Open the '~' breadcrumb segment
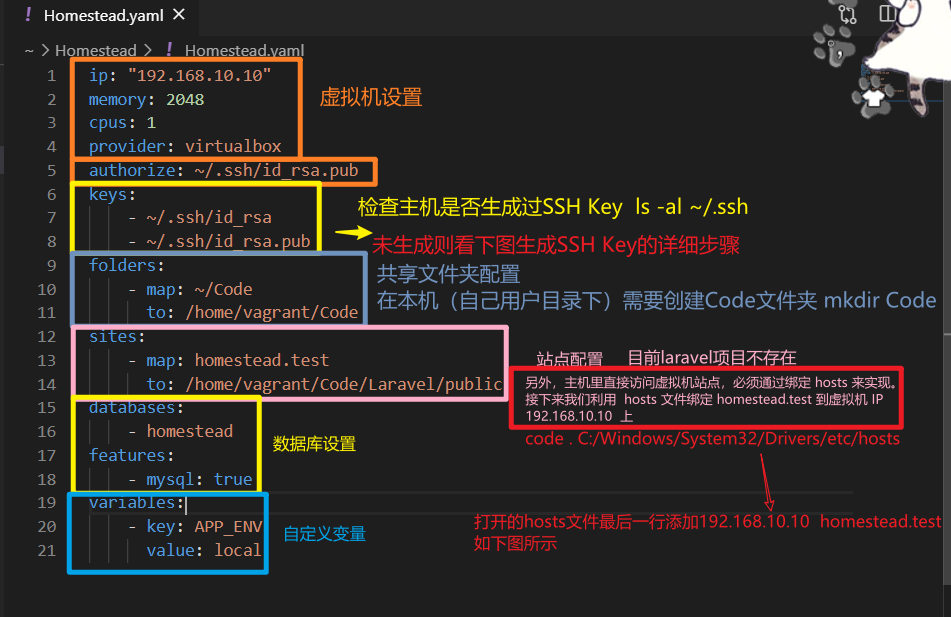Screen dimensions: 951x617 [x=29, y=50]
